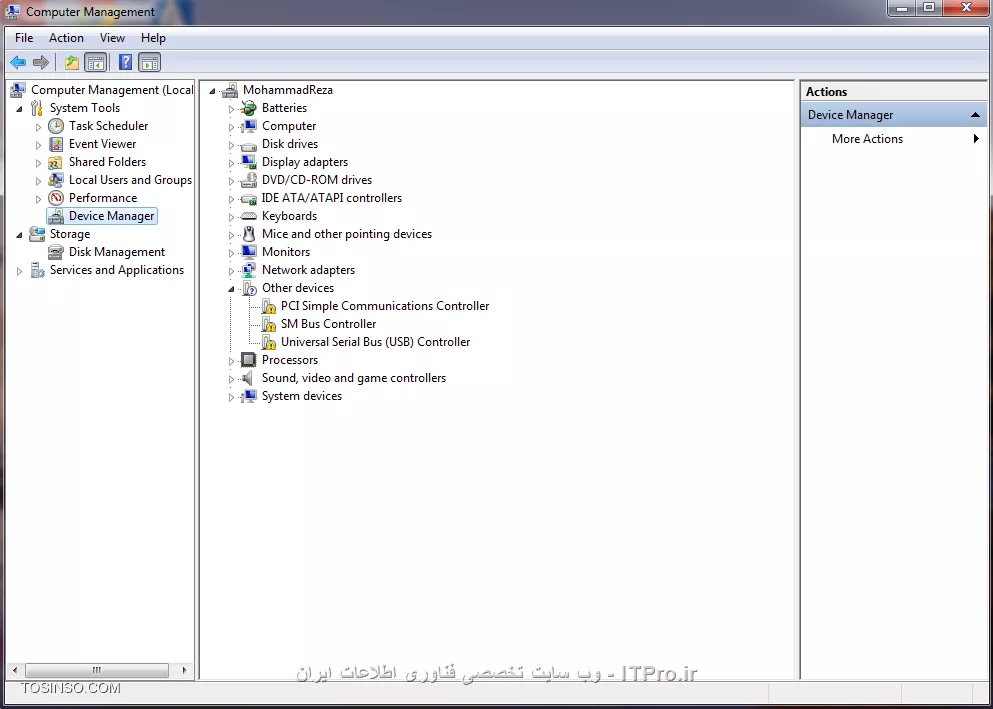Image resolution: width=993 pixels, height=709 pixels.
Task: Click warning icon of PCI Simple Communications Controller
Action: [269, 306]
